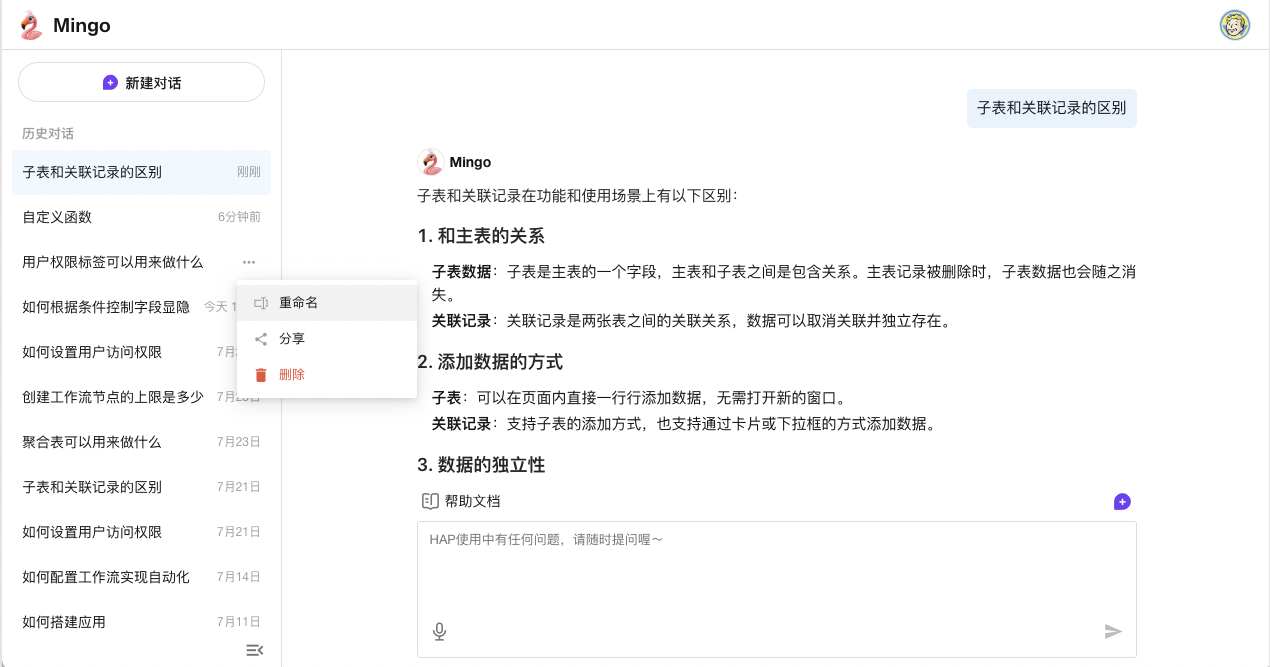Click the Mingo flamingo logo in header
The image size is (1270, 667).
pyautogui.click(x=32, y=25)
